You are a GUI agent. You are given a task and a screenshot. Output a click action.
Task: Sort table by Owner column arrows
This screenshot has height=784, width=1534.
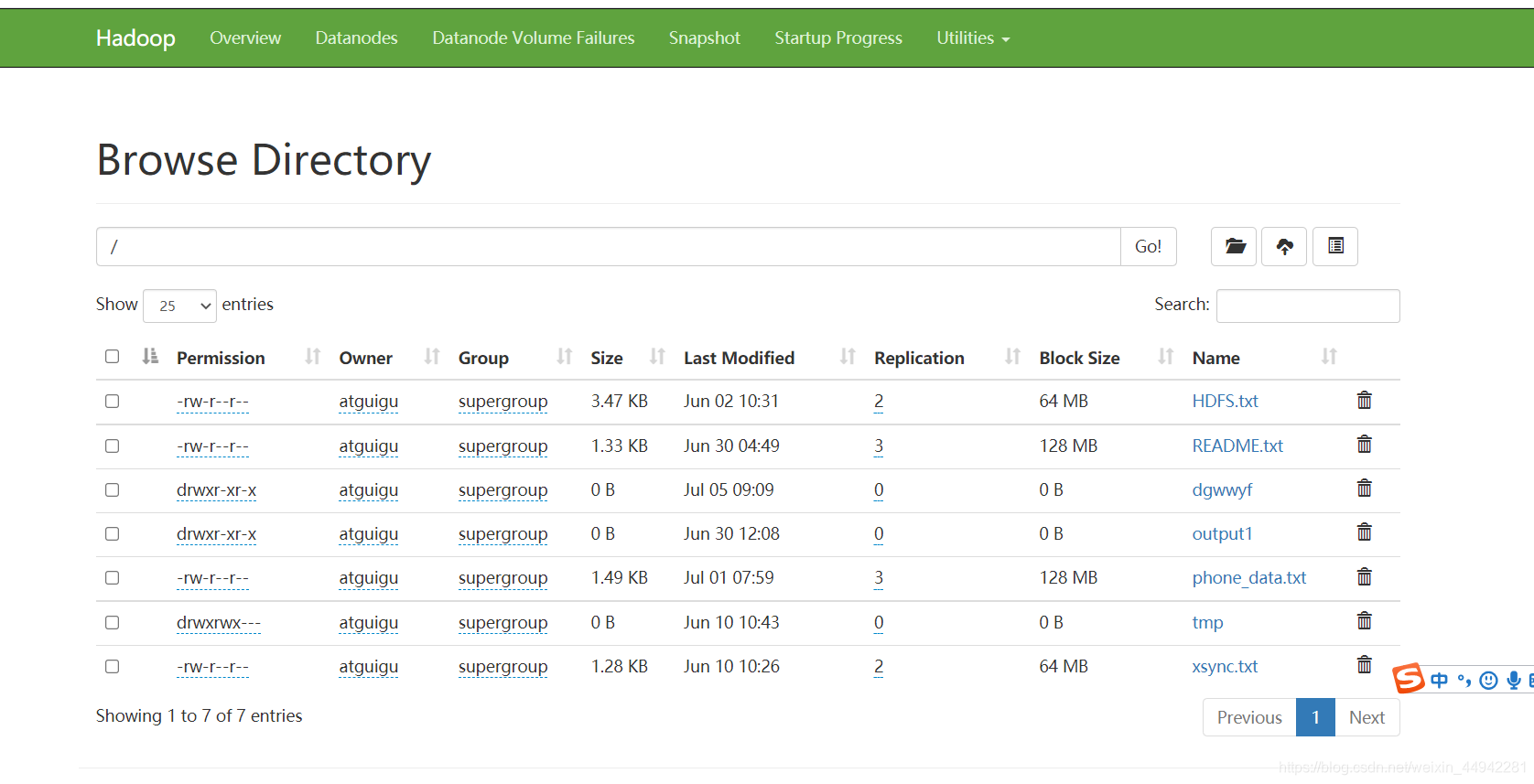432,357
